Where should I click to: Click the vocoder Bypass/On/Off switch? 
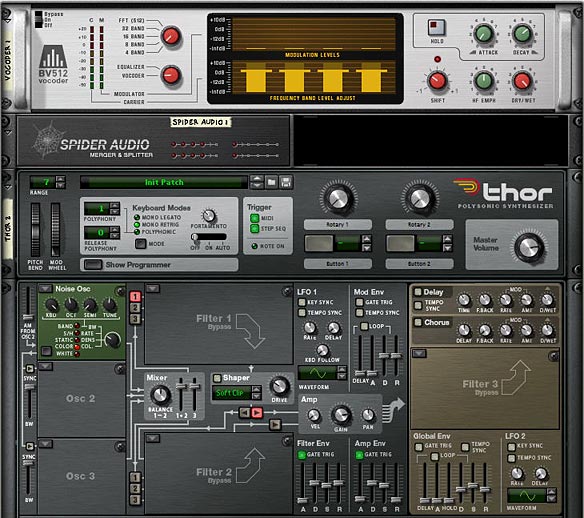coord(38,19)
